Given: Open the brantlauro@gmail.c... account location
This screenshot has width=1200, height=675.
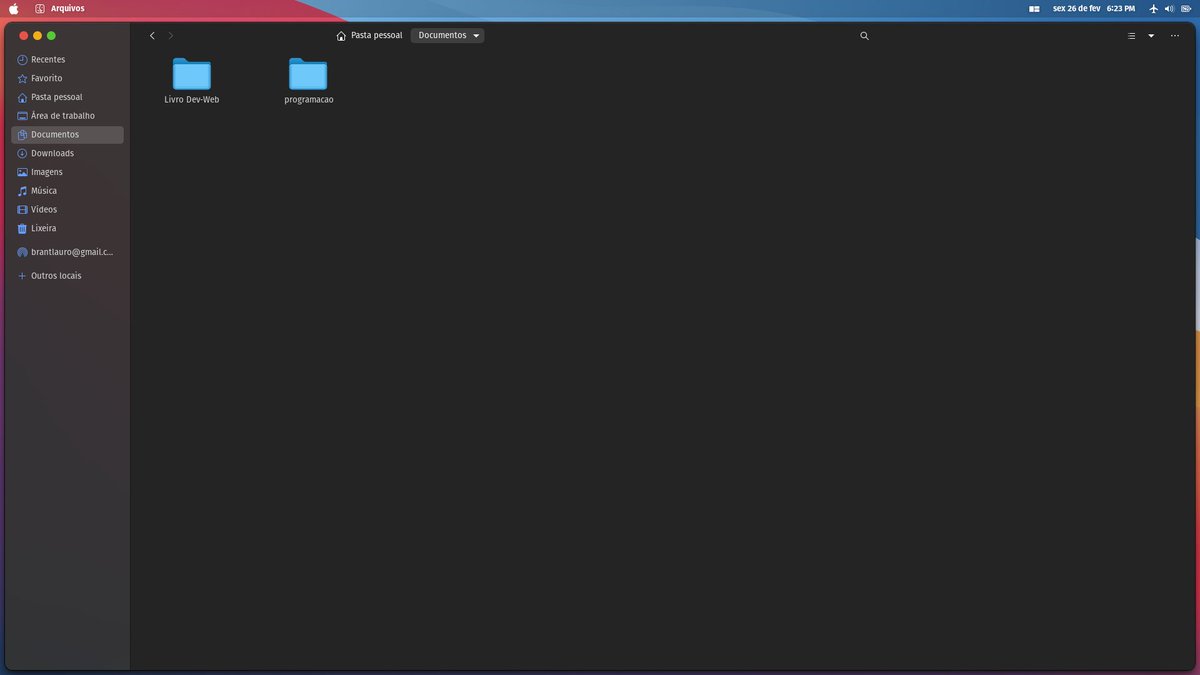Looking at the screenshot, I should [67, 253].
